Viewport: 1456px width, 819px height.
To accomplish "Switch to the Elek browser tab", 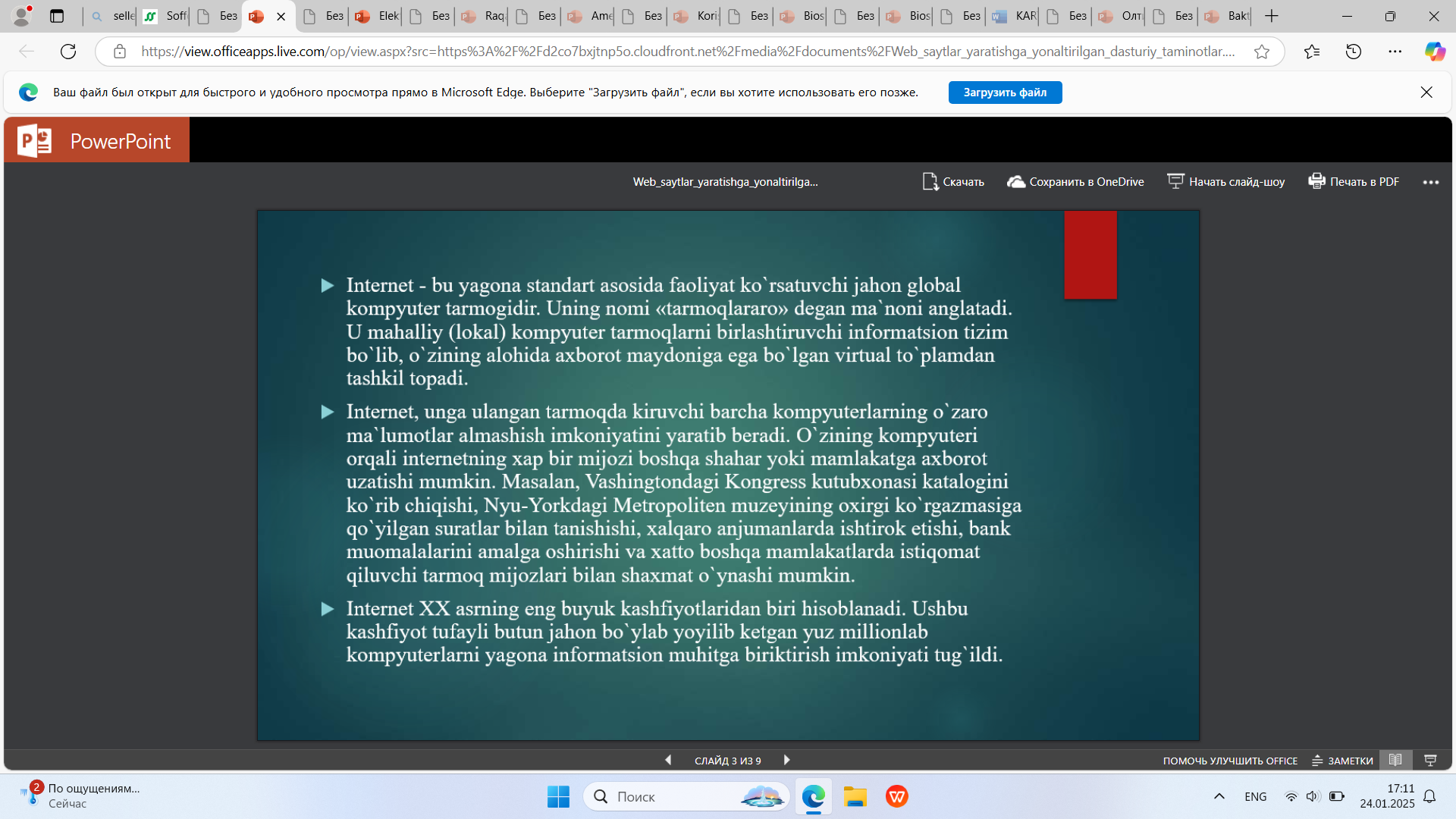I will click(377, 16).
